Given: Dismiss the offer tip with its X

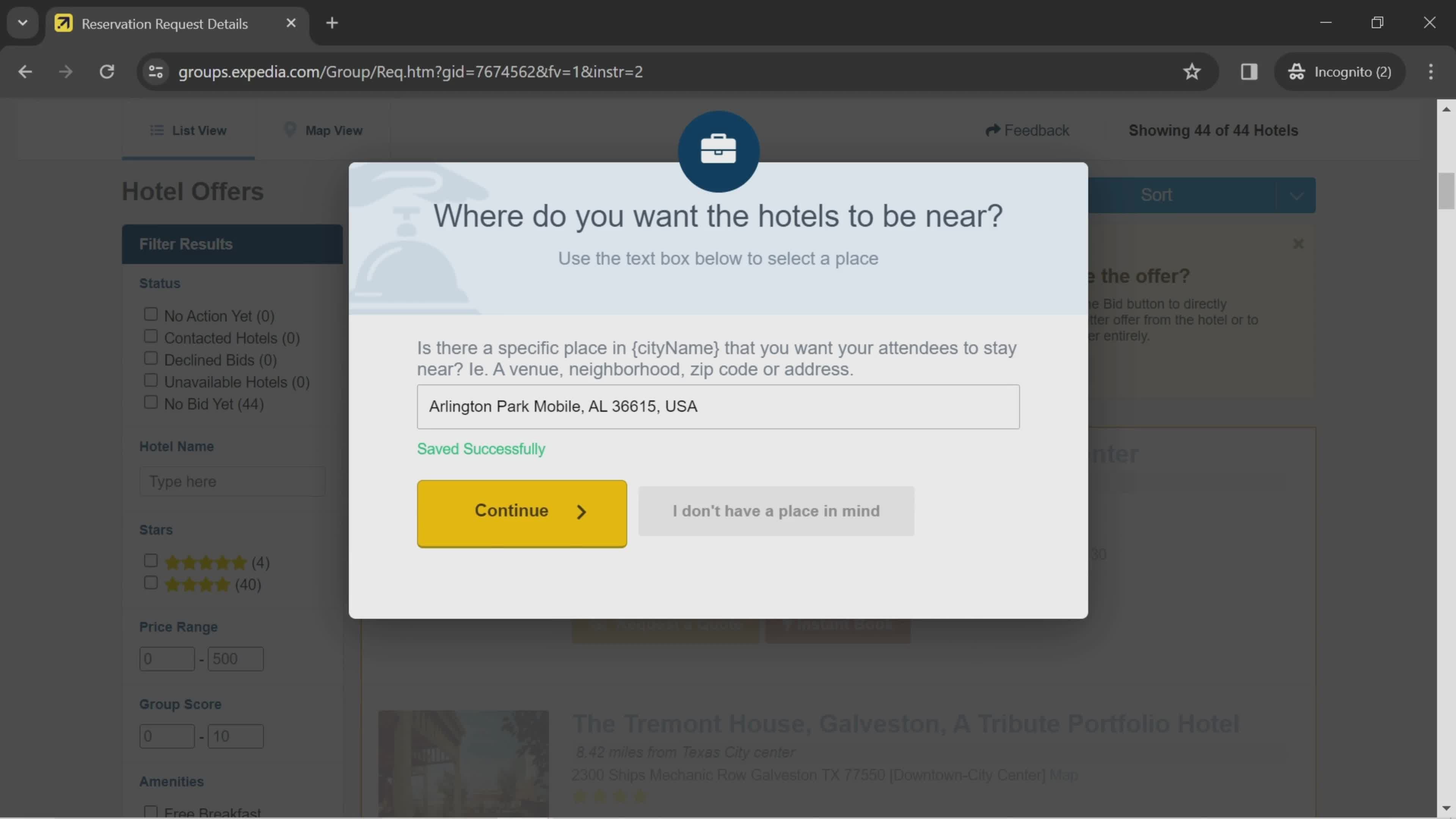Looking at the screenshot, I should [1298, 243].
